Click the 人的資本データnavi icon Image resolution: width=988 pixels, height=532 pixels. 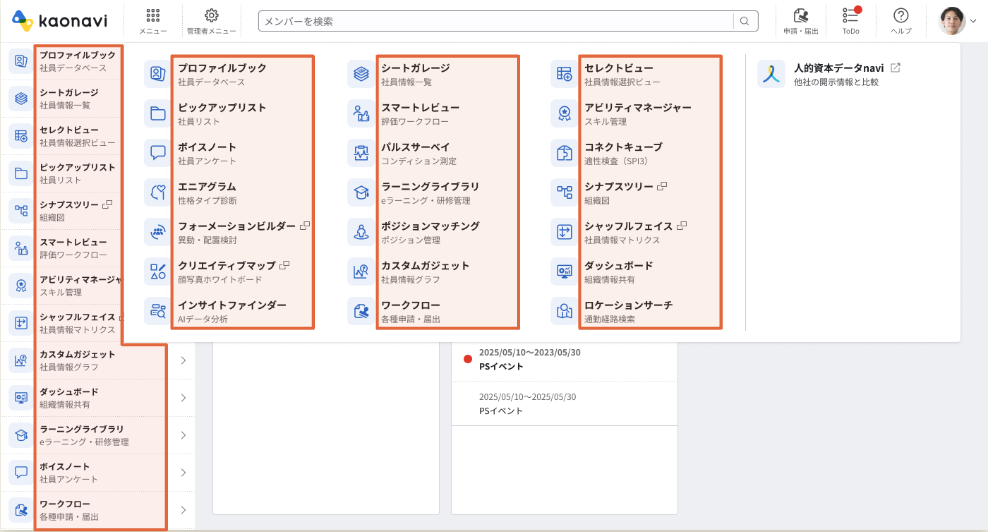tap(771, 74)
